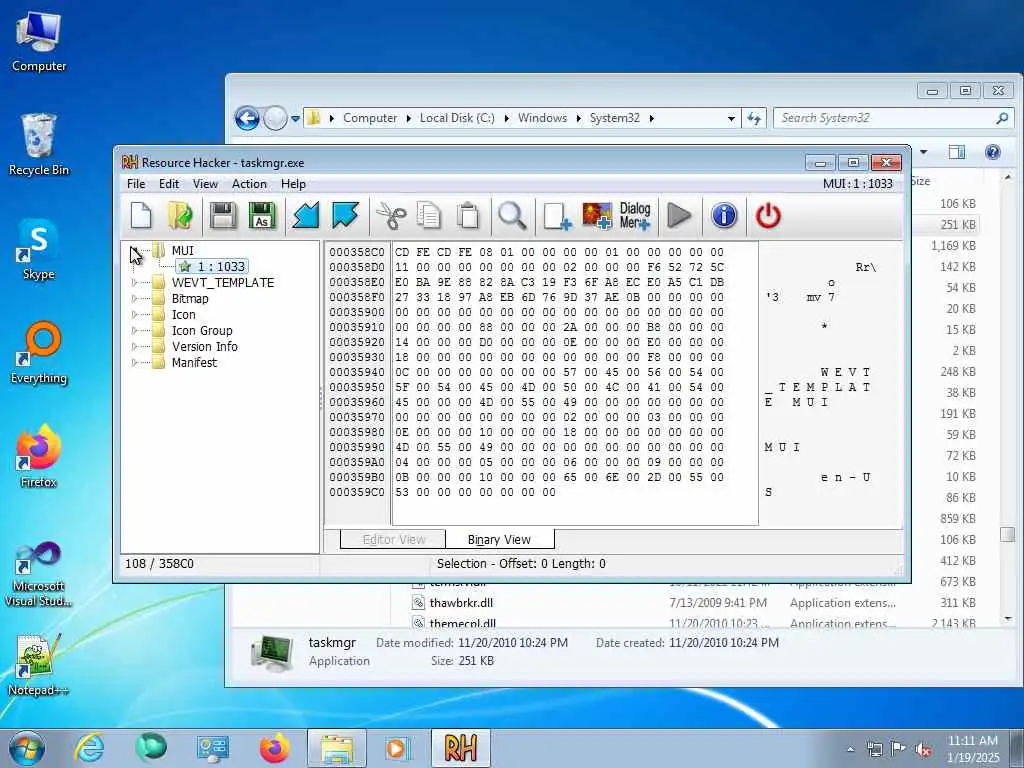This screenshot has width=1024, height=768.
Task: Open the Action menu
Action: pyautogui.click(x=249, y=184)
